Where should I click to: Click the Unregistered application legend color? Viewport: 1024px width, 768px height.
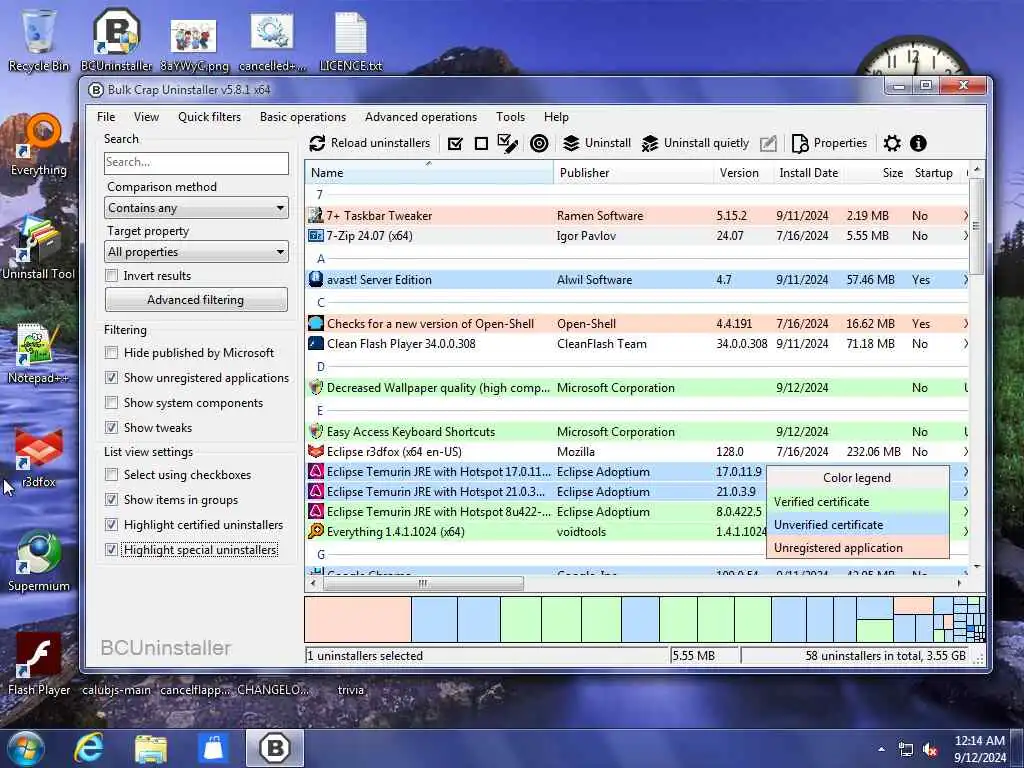point(857,547)
